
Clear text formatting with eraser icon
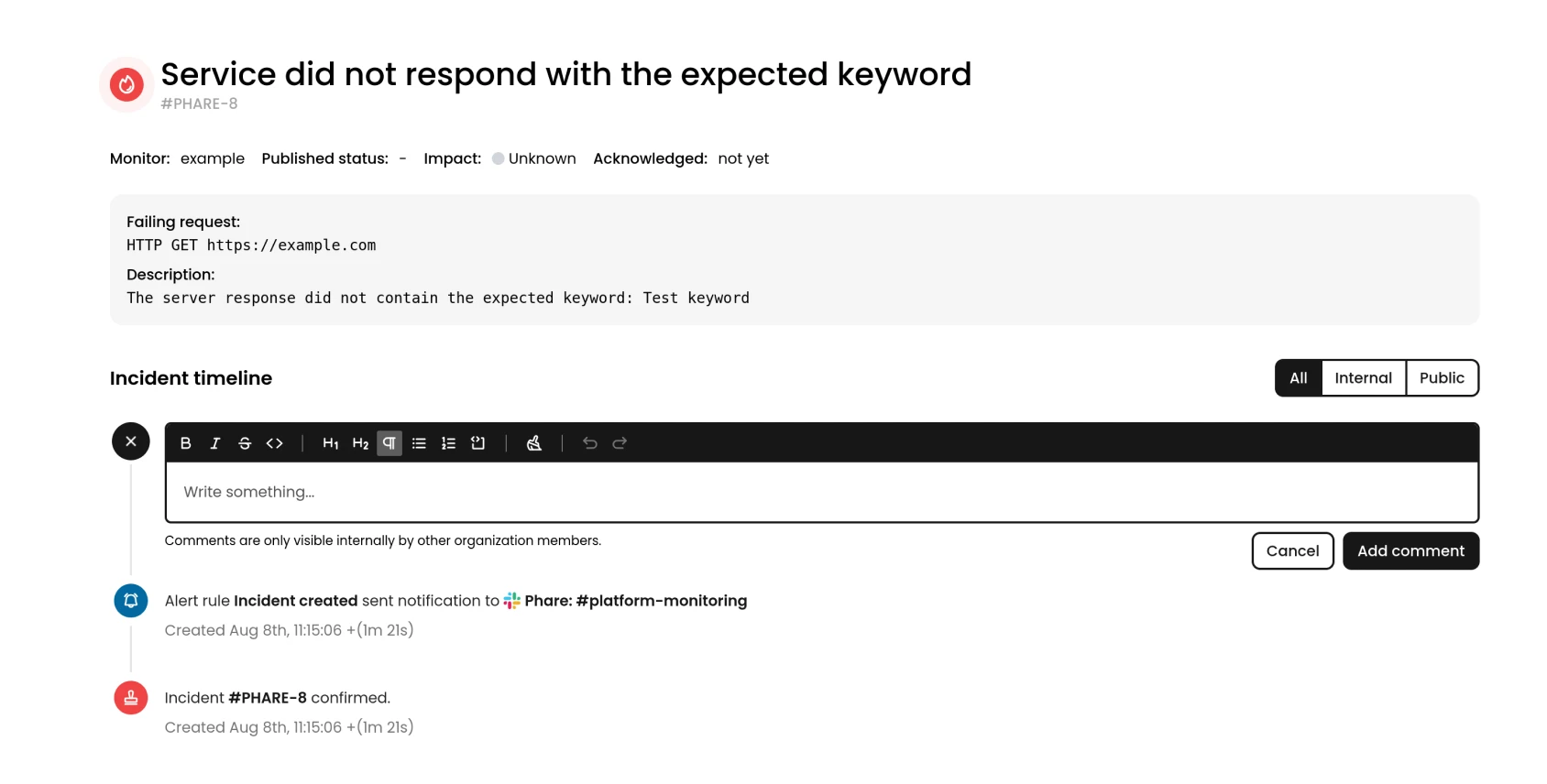534,443
